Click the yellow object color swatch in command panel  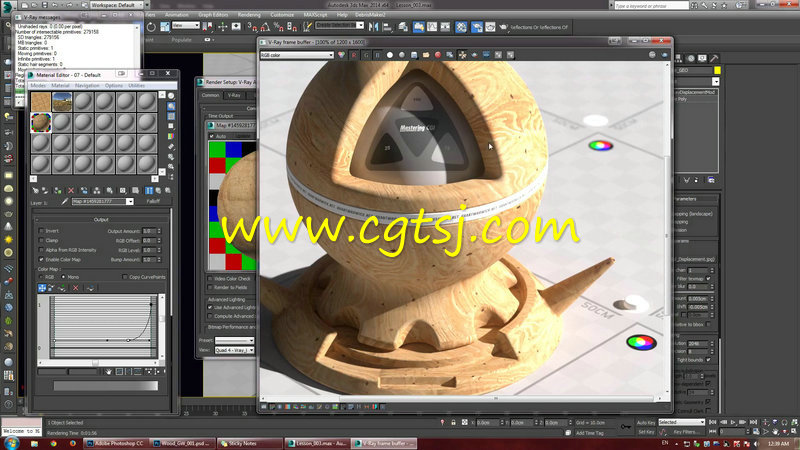pos(717,70)
